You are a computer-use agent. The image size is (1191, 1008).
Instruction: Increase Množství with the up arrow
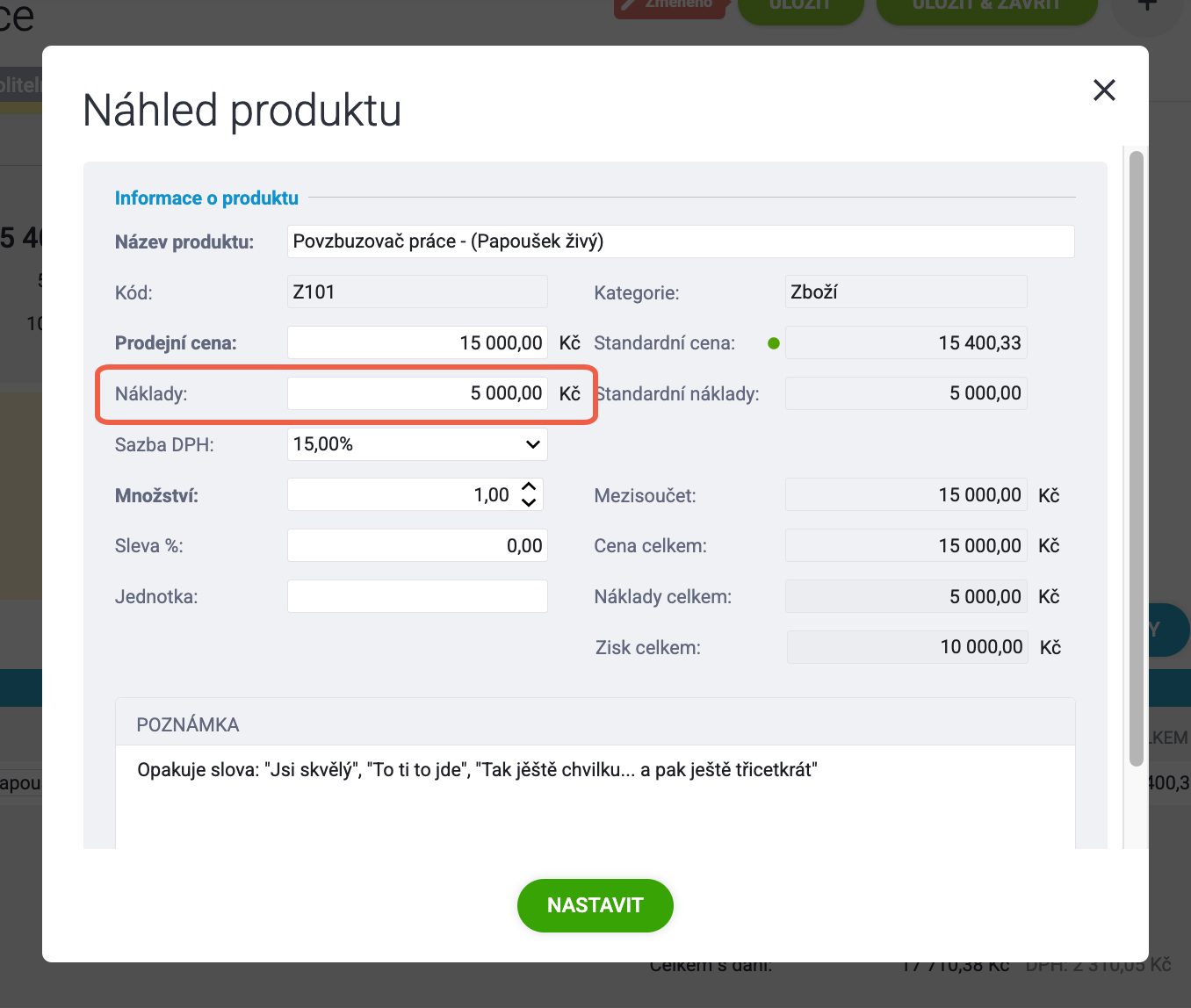pos(529,486)
